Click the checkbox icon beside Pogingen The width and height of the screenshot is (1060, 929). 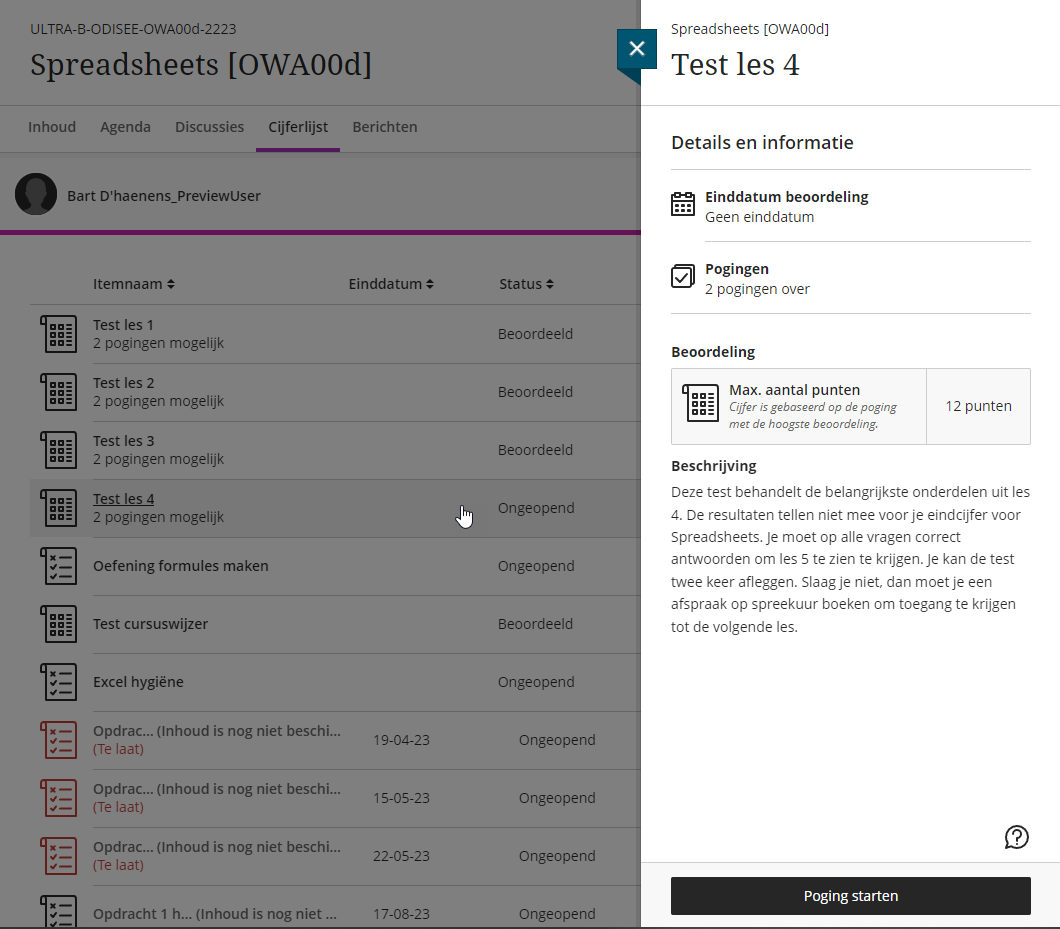click(683, 276)
